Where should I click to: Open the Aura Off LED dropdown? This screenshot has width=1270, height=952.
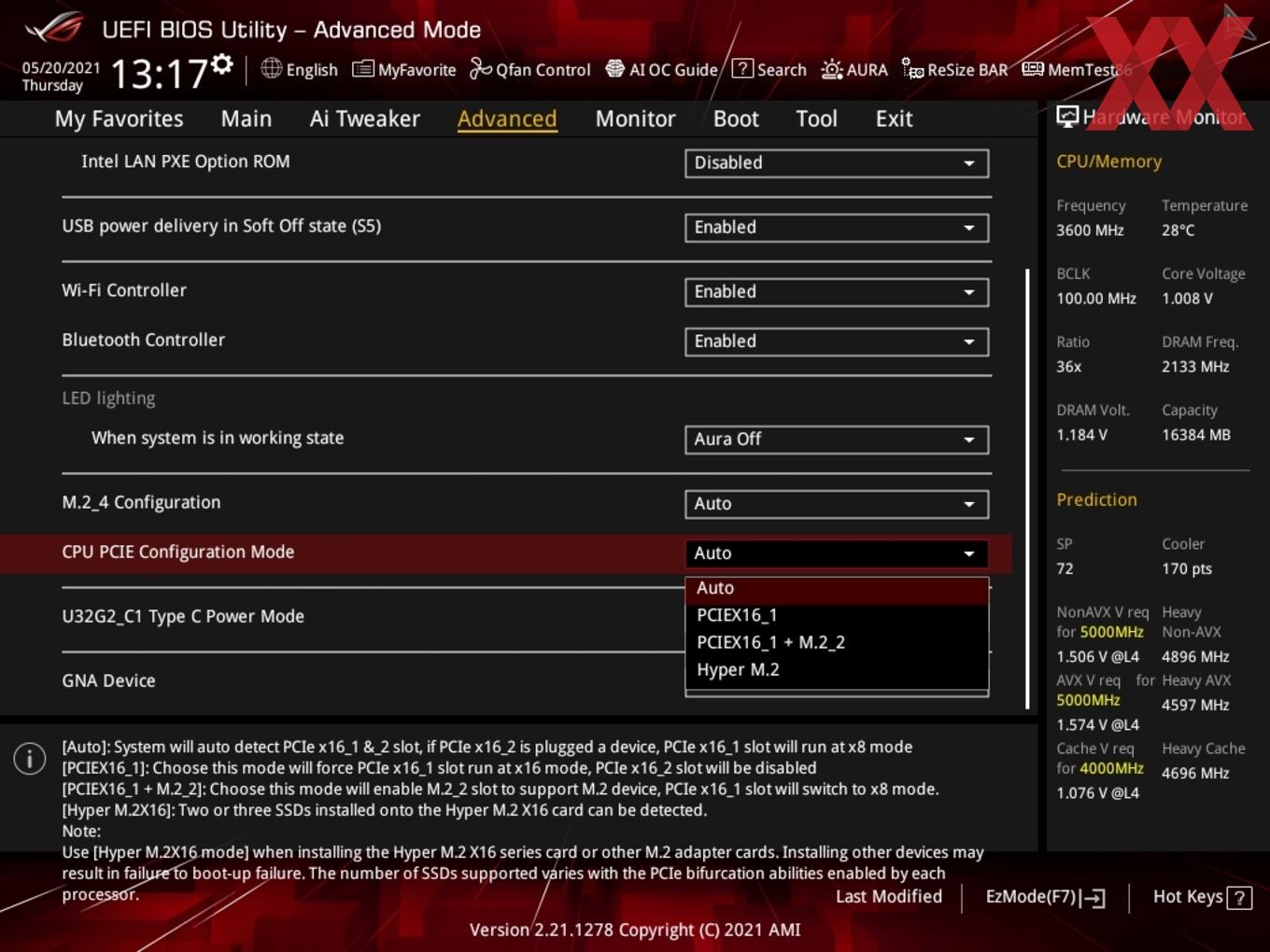(837, 440)
